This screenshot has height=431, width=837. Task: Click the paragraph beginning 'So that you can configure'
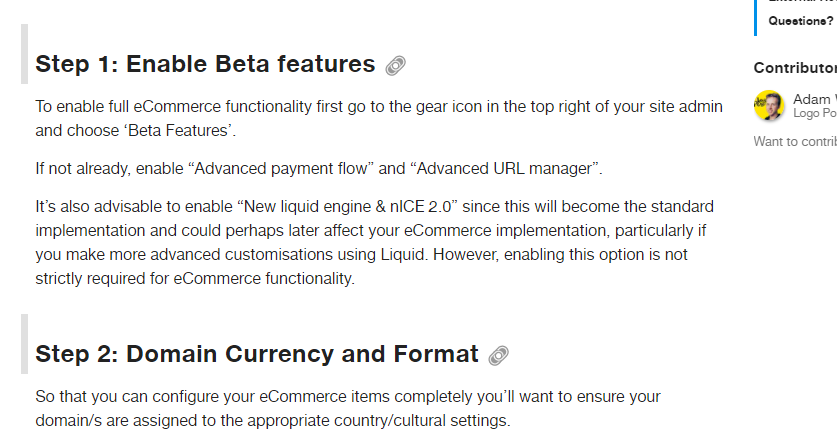348,409
